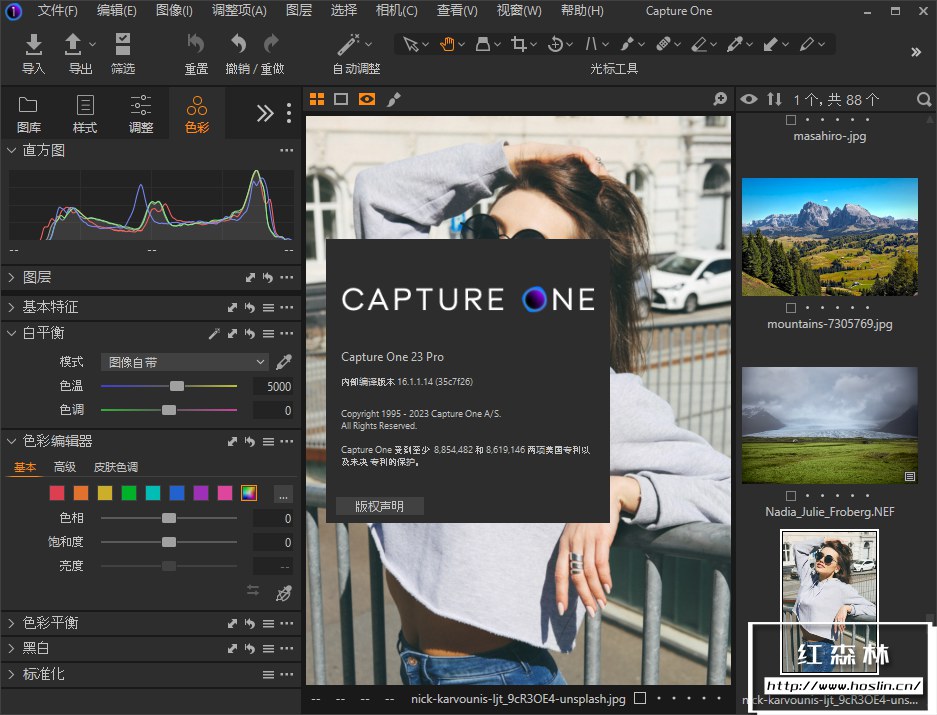The width and height of the screenshot is (937, 715).
Task: Click the 版权声明 button in About dialog
Action: click(x=379, y=506)
